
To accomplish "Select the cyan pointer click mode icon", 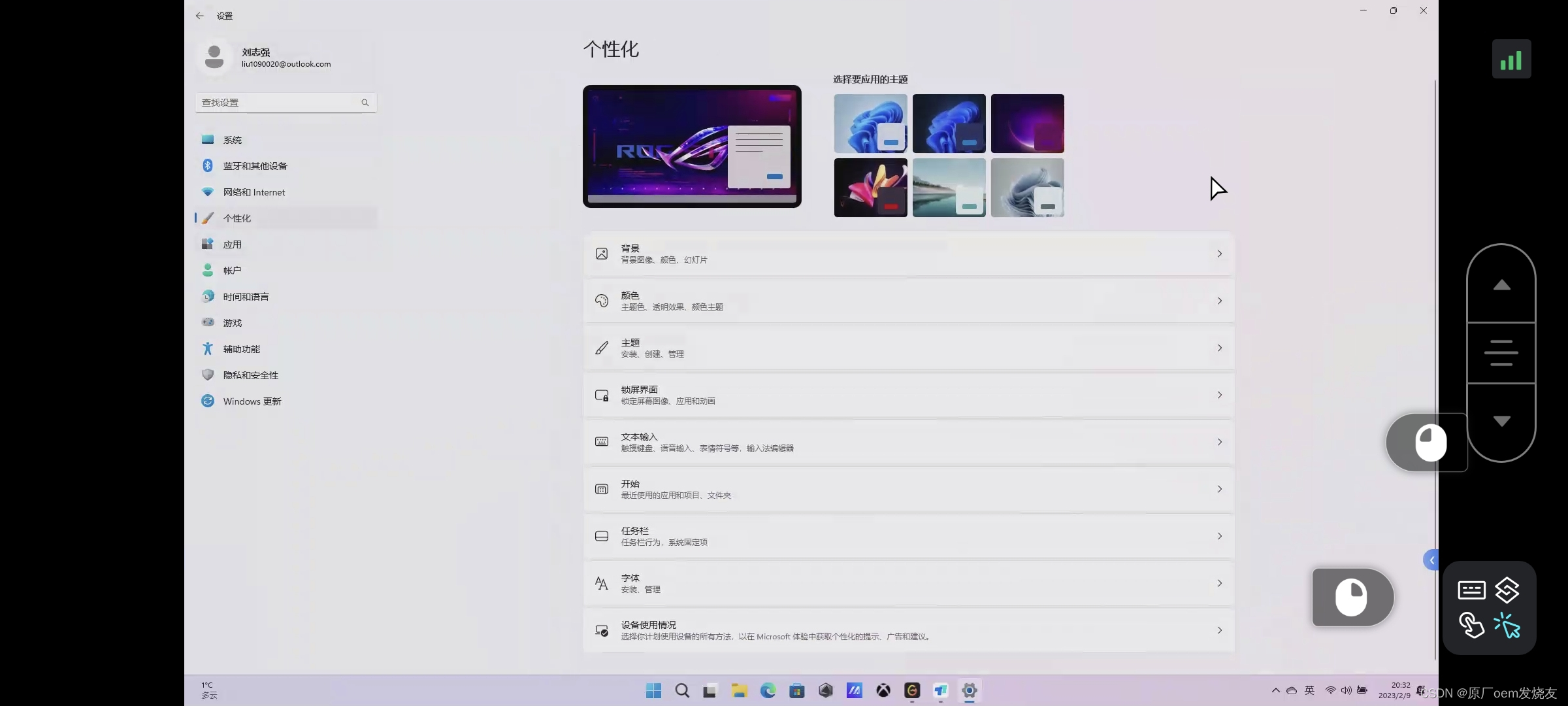I will (x=1507, y=626).
